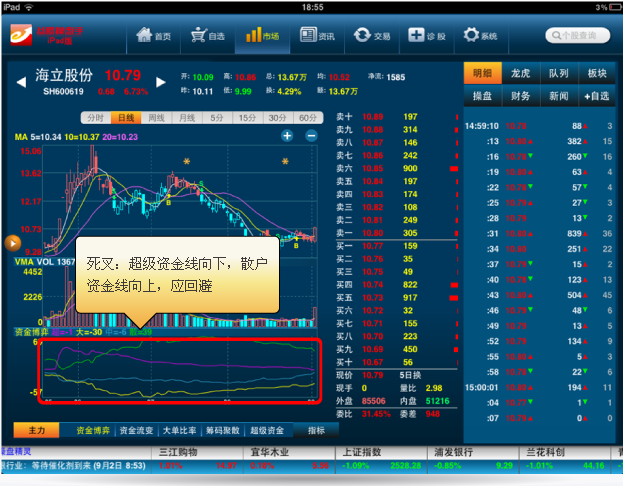Show 资金流变 indicator
623x486 pixels.
pos(136,430)
